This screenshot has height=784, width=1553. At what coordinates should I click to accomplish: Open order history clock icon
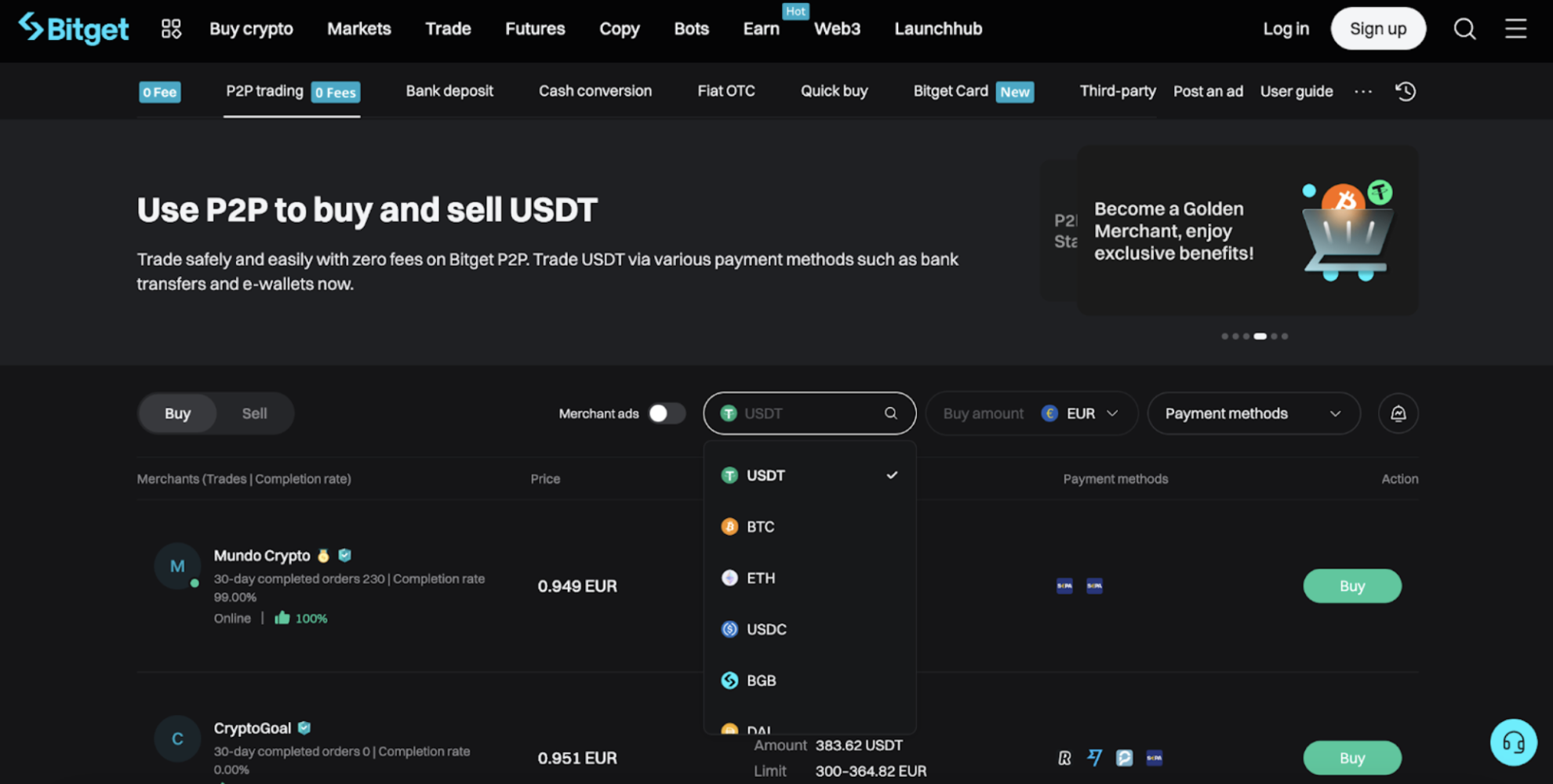(1405, 91)
